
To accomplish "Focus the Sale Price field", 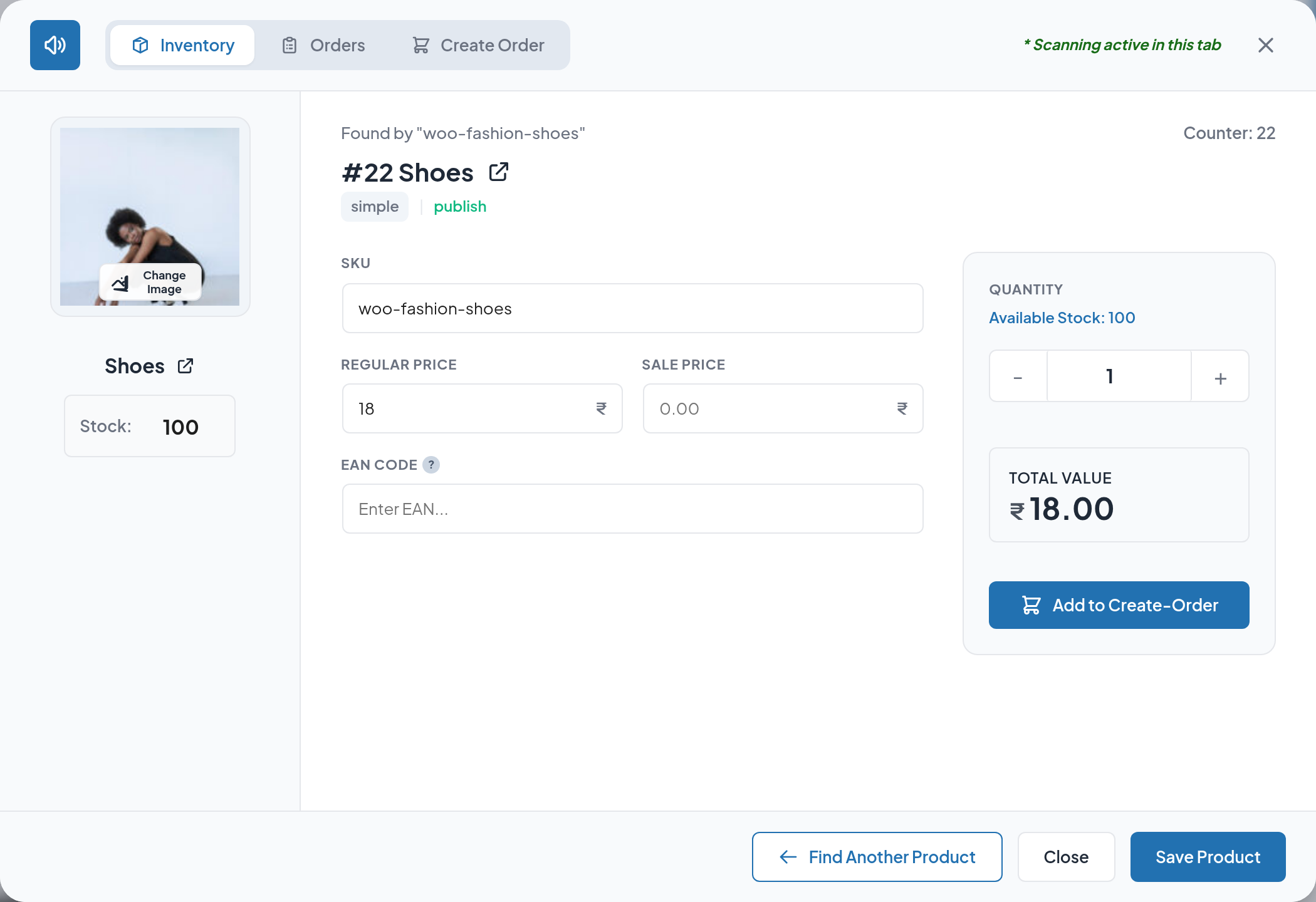I will tap(783, 408).
